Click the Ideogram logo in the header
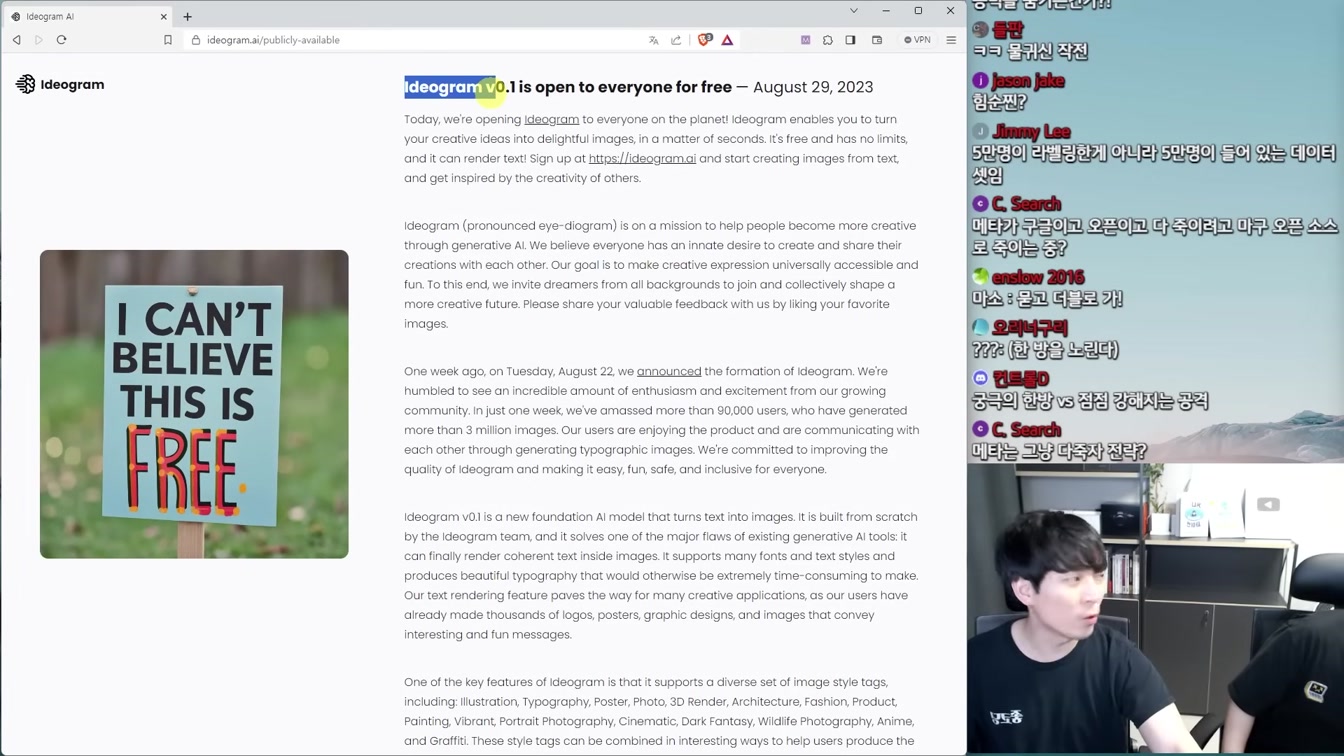This screenshot has width=1344, height=756. point(60,84)
